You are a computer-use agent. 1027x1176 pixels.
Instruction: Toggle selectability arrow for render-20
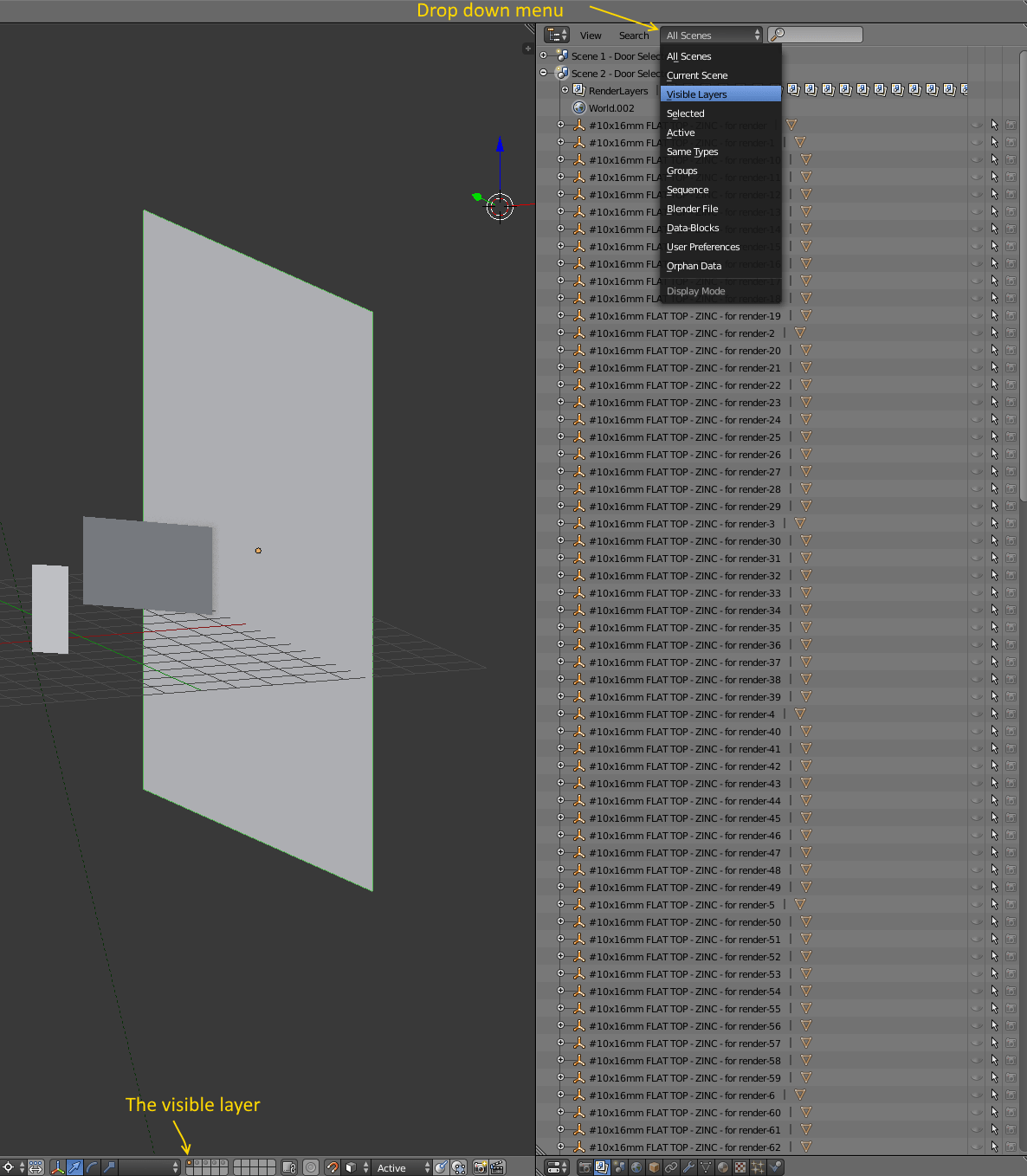click(x=994, y=350)
